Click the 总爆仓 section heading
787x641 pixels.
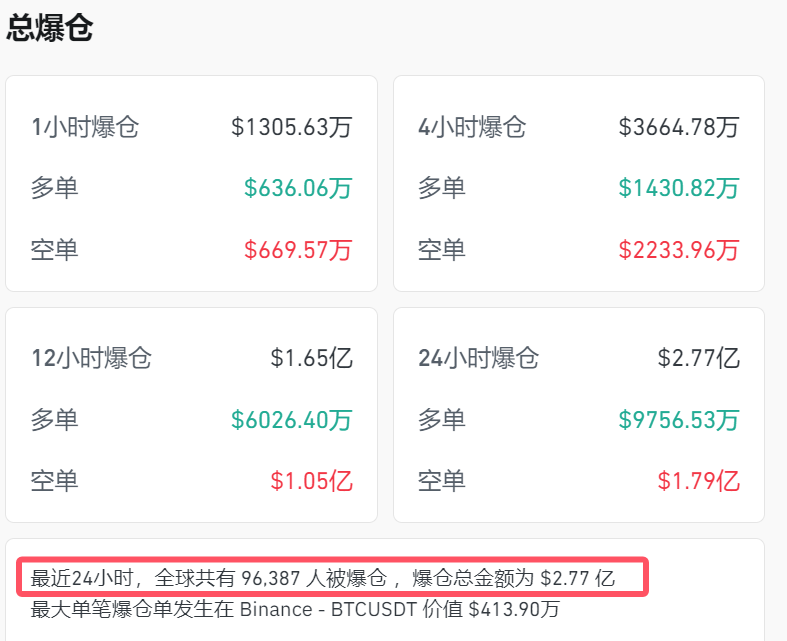[x=50, y=29]
